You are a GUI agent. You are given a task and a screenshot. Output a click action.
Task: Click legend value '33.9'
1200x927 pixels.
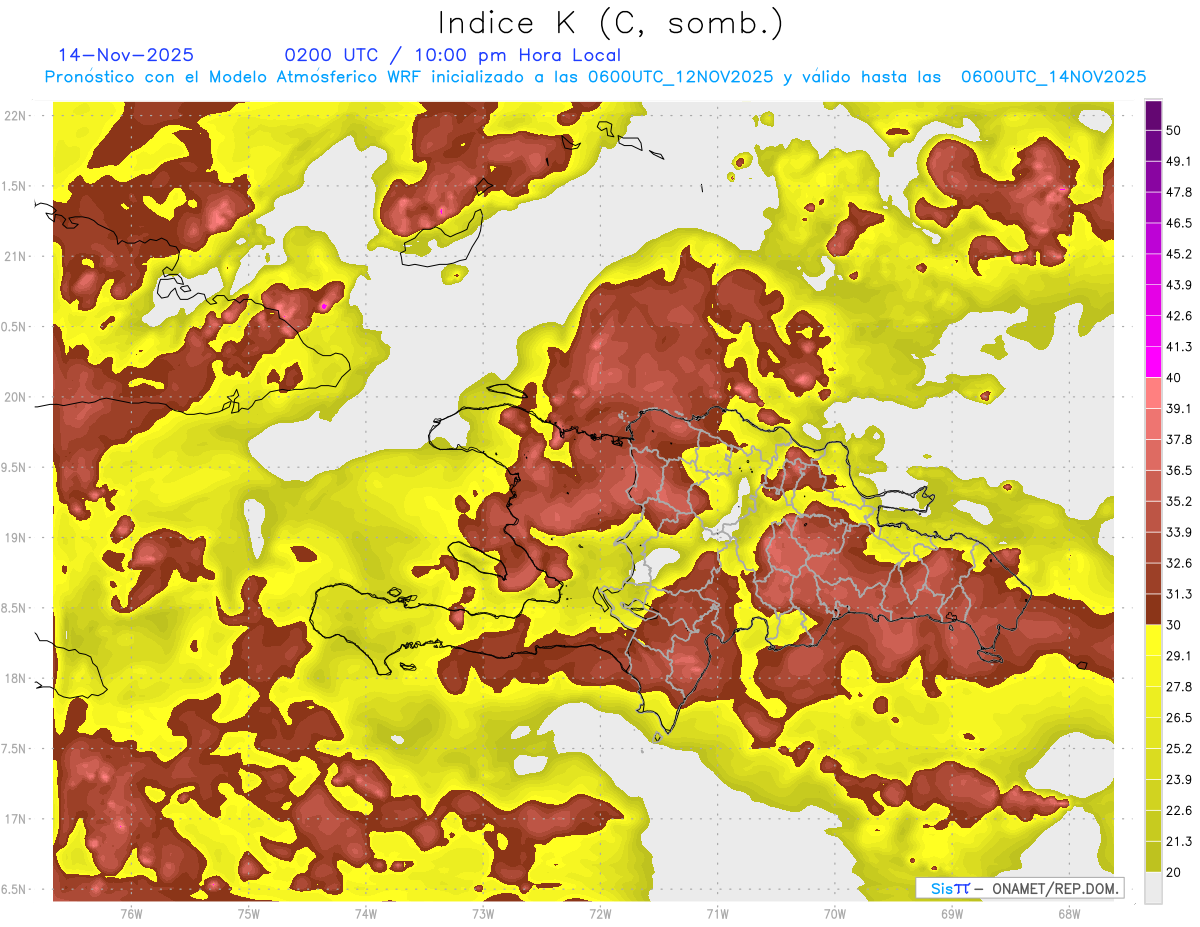click(x=1179, y=532)
